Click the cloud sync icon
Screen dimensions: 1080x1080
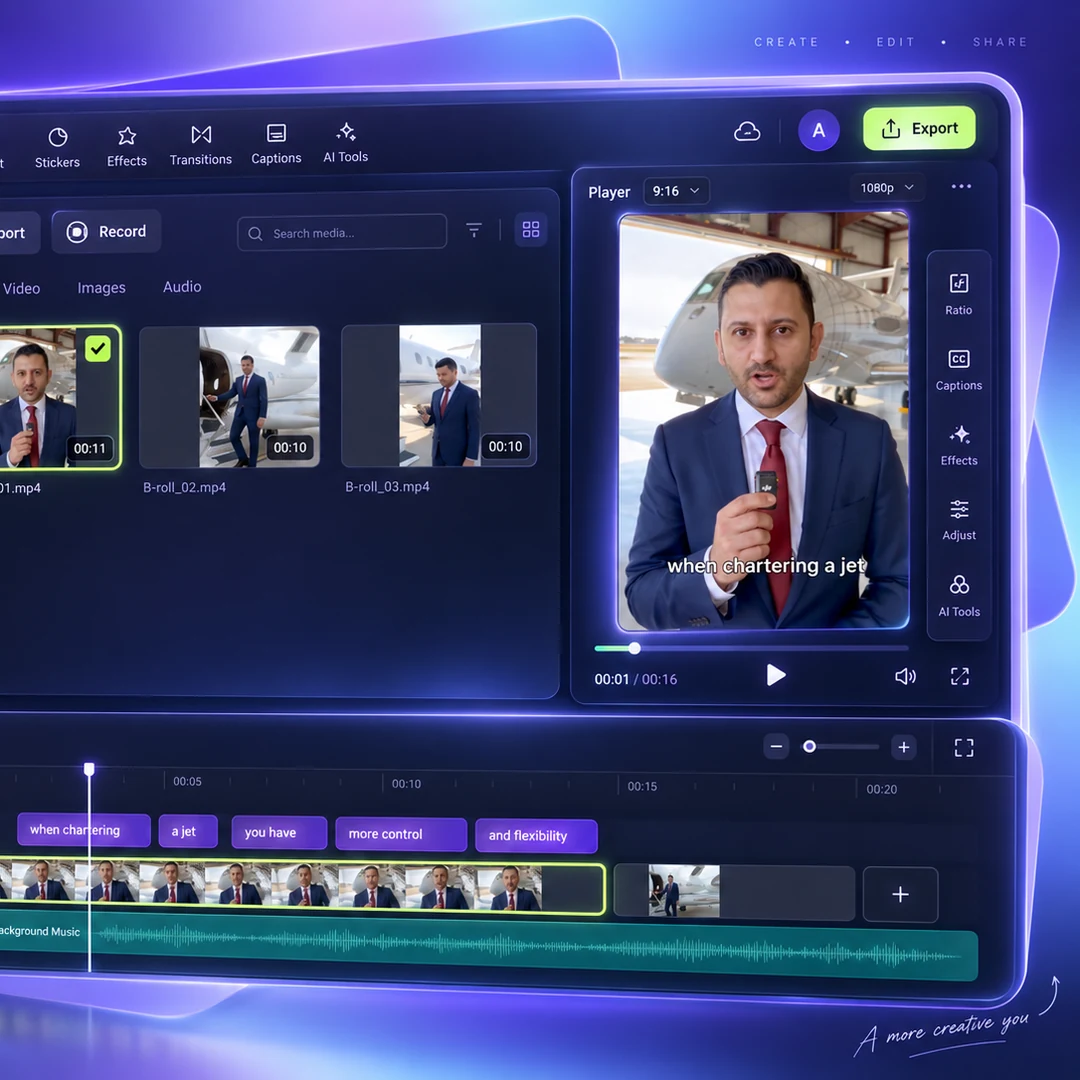click(x=747, y=131)
